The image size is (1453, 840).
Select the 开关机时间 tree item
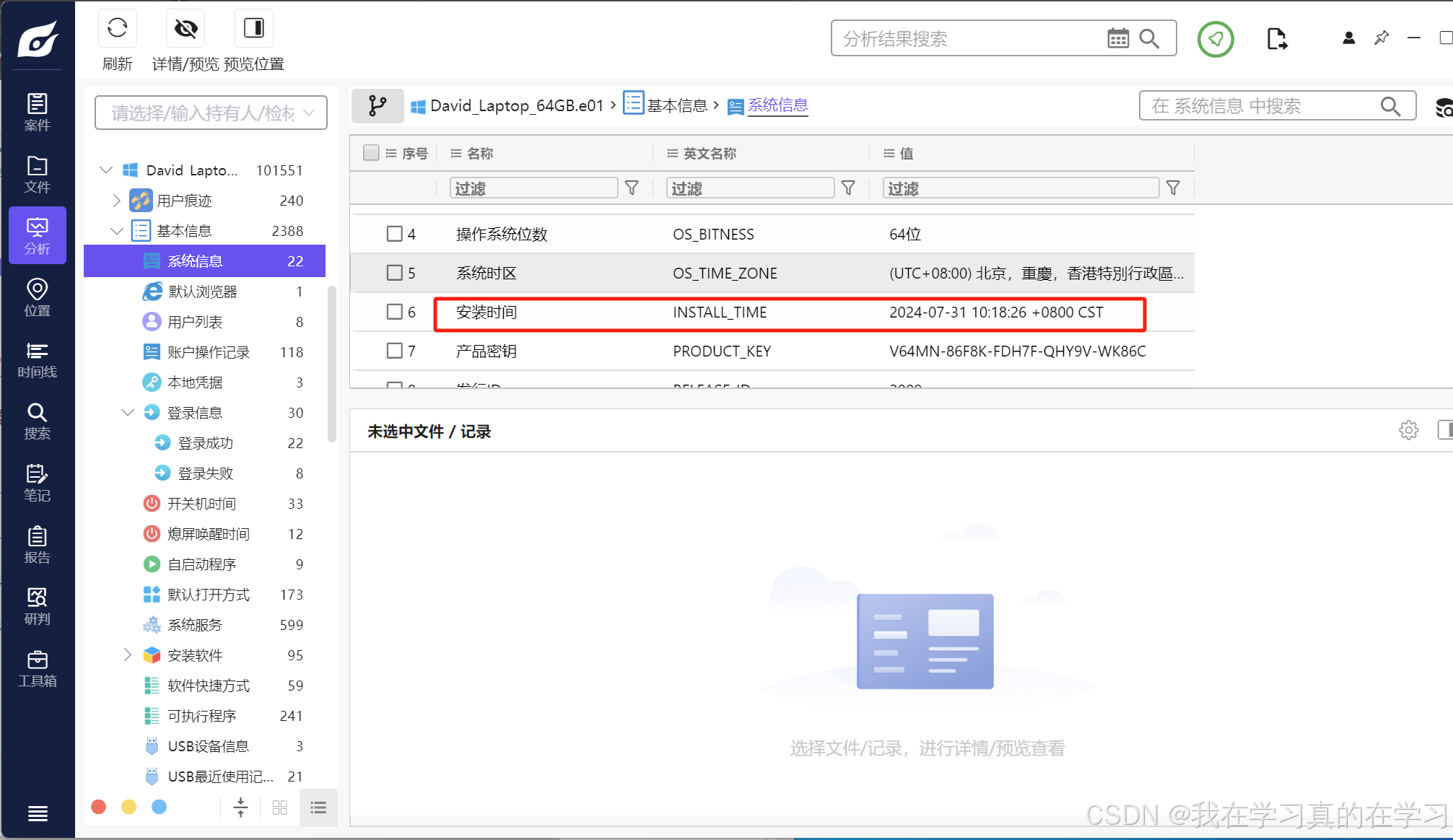tap(201, 504)
